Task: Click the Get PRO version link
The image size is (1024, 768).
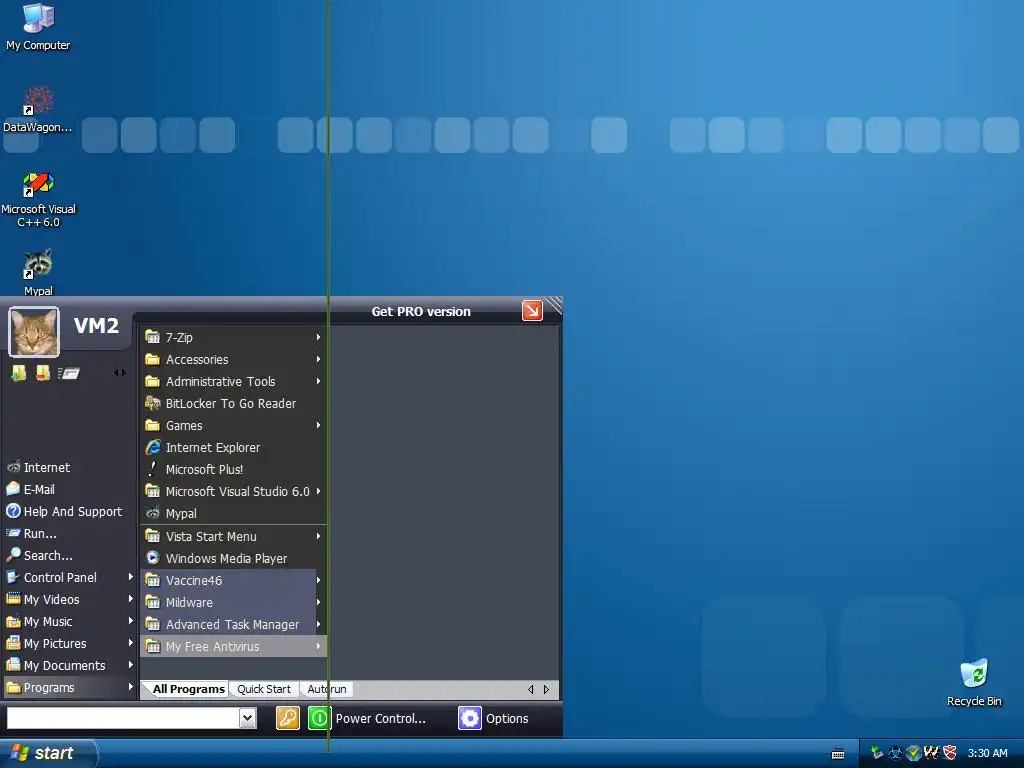Action: (421, 312)
